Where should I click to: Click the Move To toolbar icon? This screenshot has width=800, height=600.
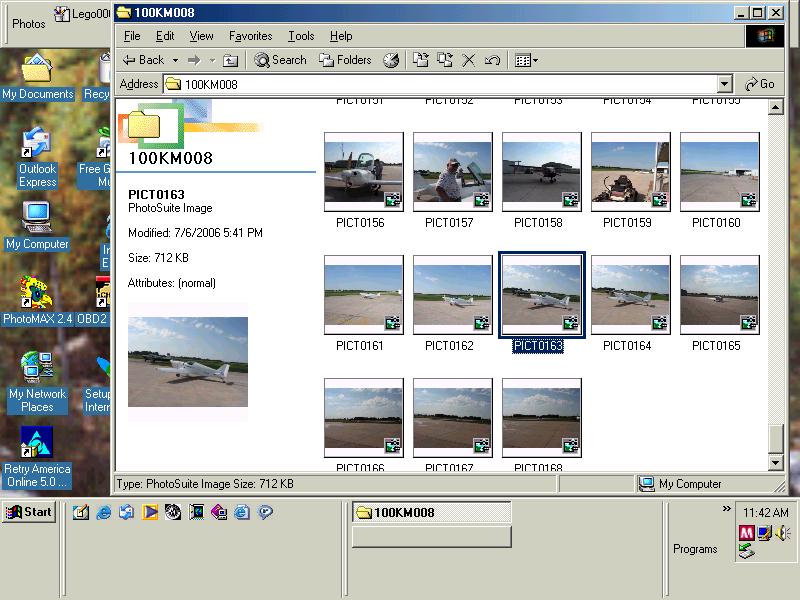coord(421,60)
